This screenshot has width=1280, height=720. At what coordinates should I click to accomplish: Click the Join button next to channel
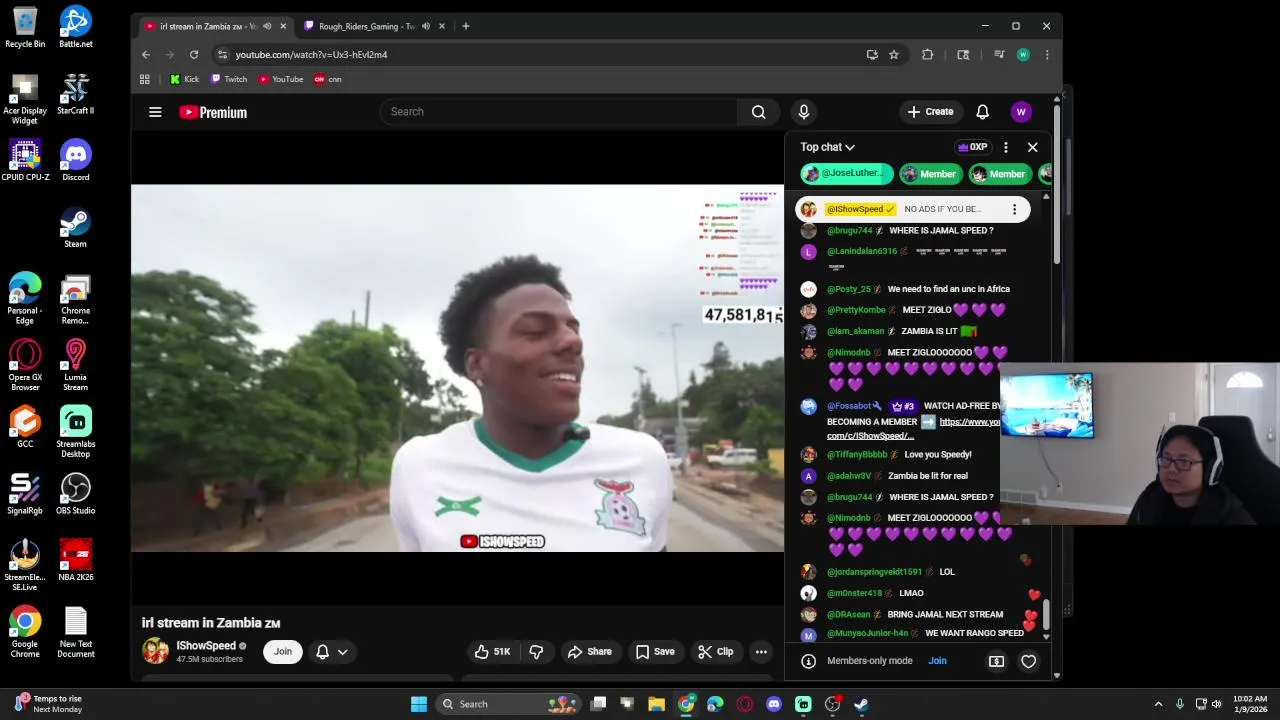click(x=283, y=652)
